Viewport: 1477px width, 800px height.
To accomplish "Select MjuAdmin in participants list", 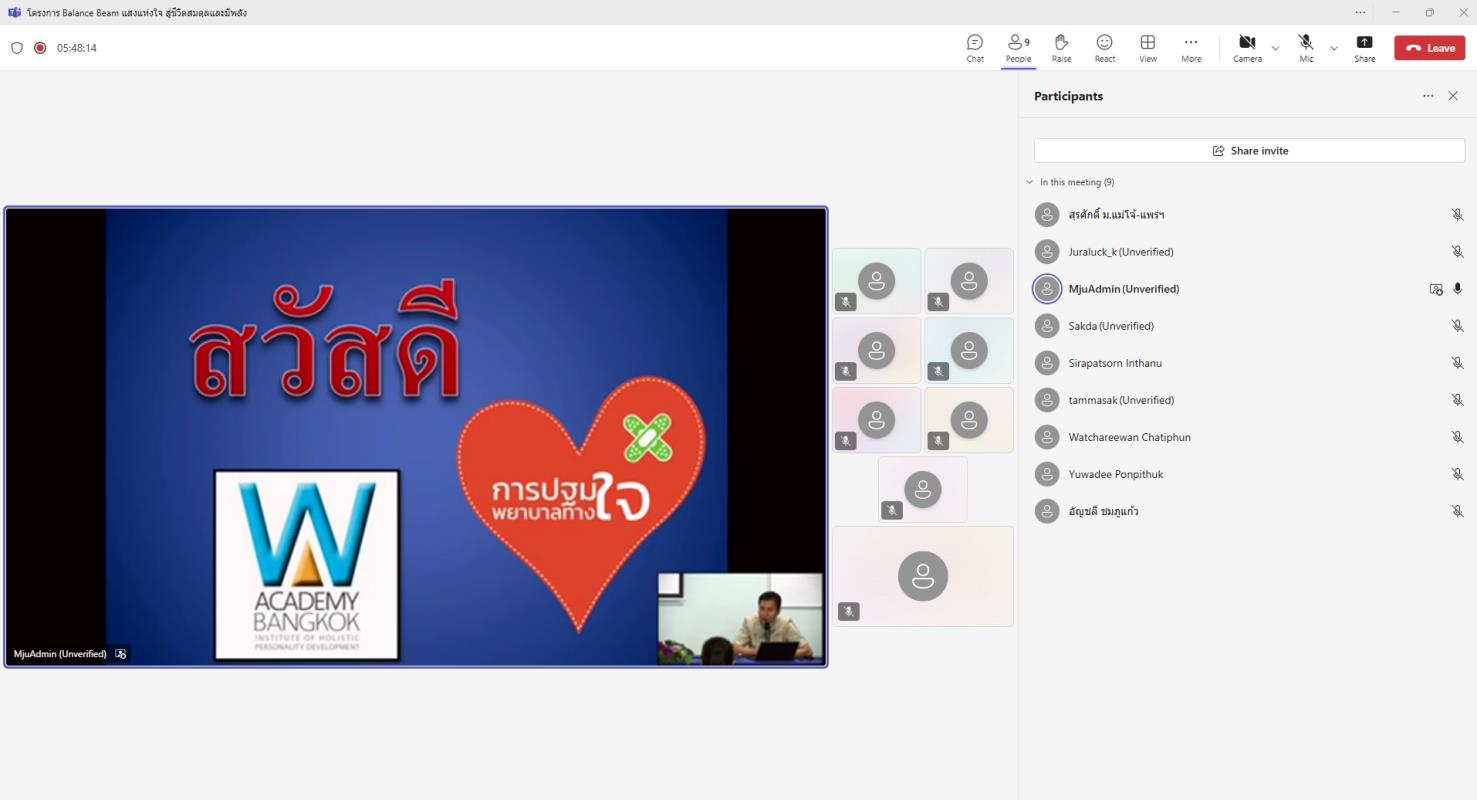I will (x=1123, y=289).
